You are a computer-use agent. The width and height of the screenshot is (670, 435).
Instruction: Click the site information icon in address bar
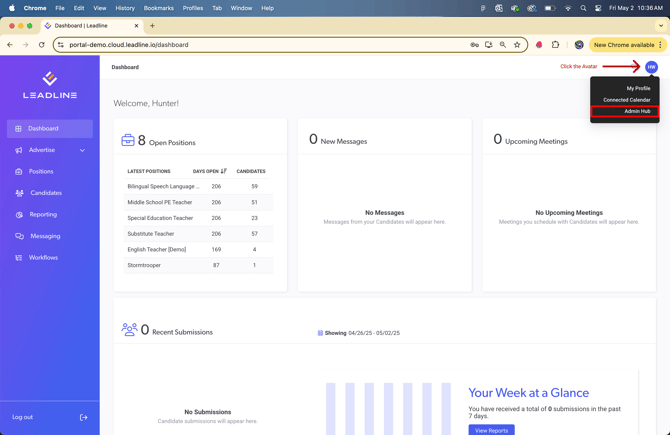(61, 44)
